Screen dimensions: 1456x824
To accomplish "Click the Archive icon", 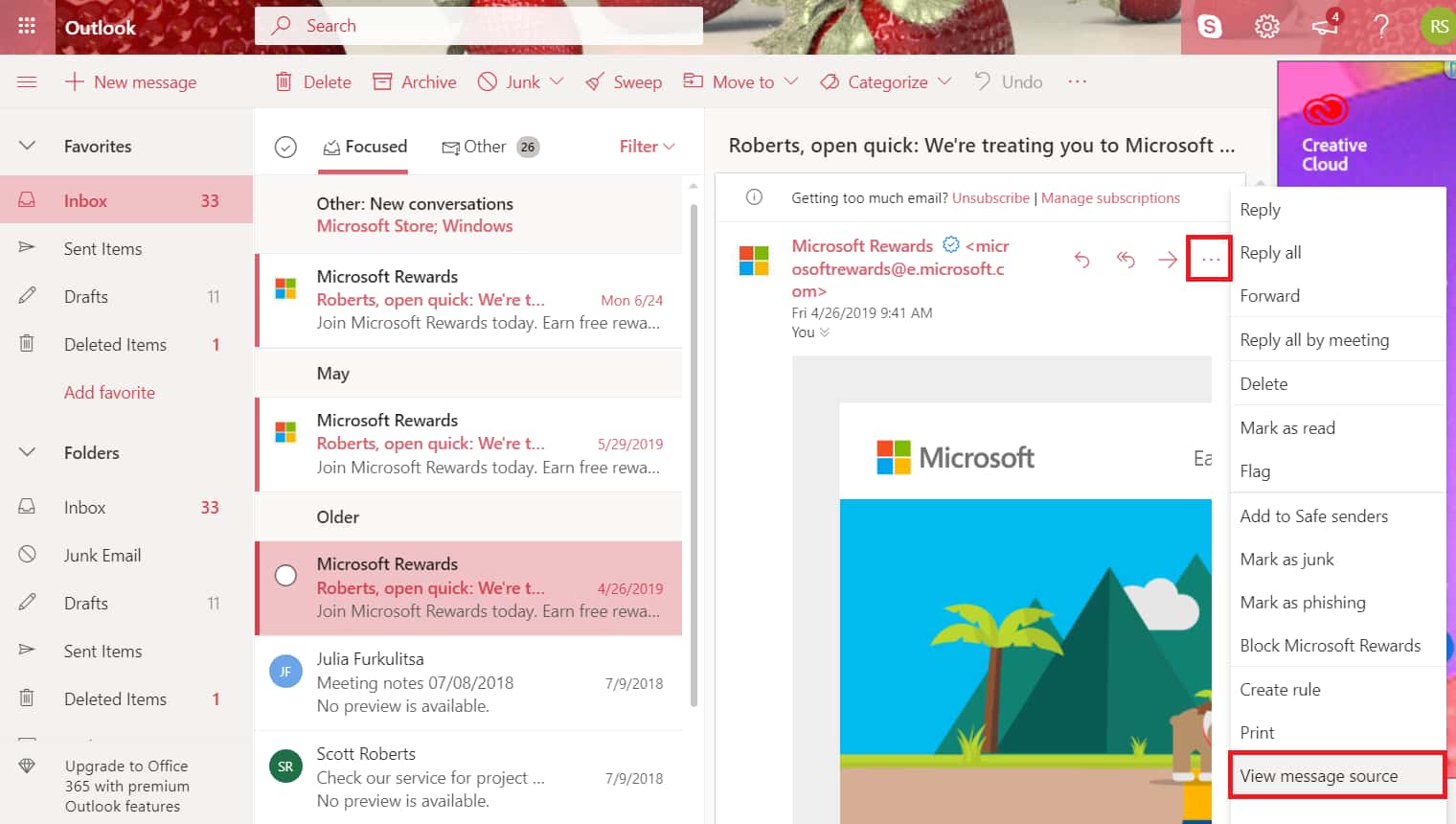I will [x=381, y=81].
